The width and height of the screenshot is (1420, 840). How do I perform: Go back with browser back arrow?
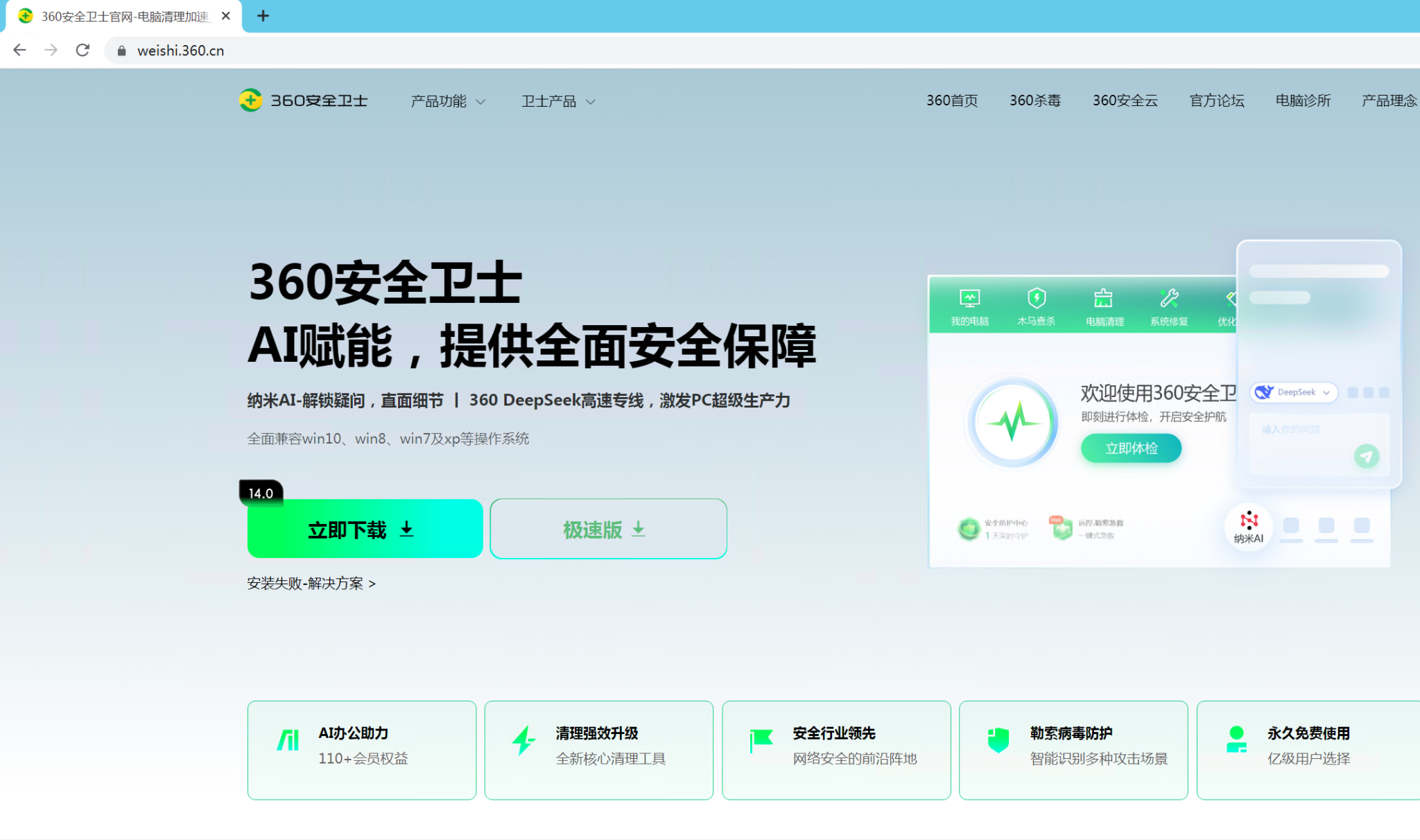point(19,51)
